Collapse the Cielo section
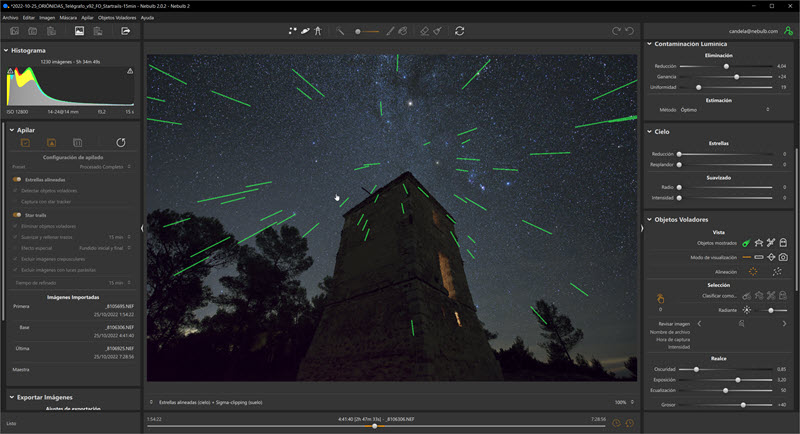 649,132
